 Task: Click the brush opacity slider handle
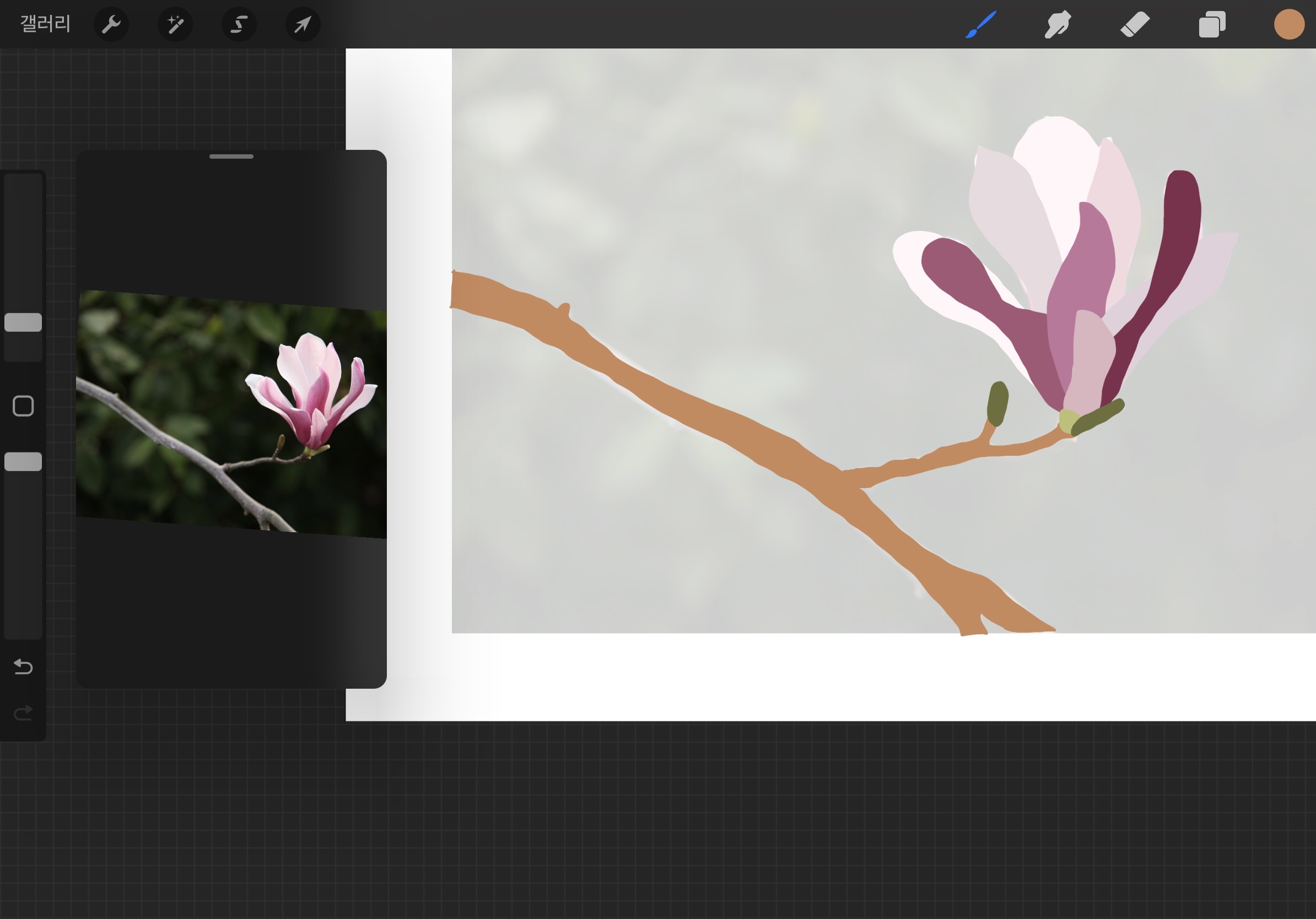(x=23, y=462)
